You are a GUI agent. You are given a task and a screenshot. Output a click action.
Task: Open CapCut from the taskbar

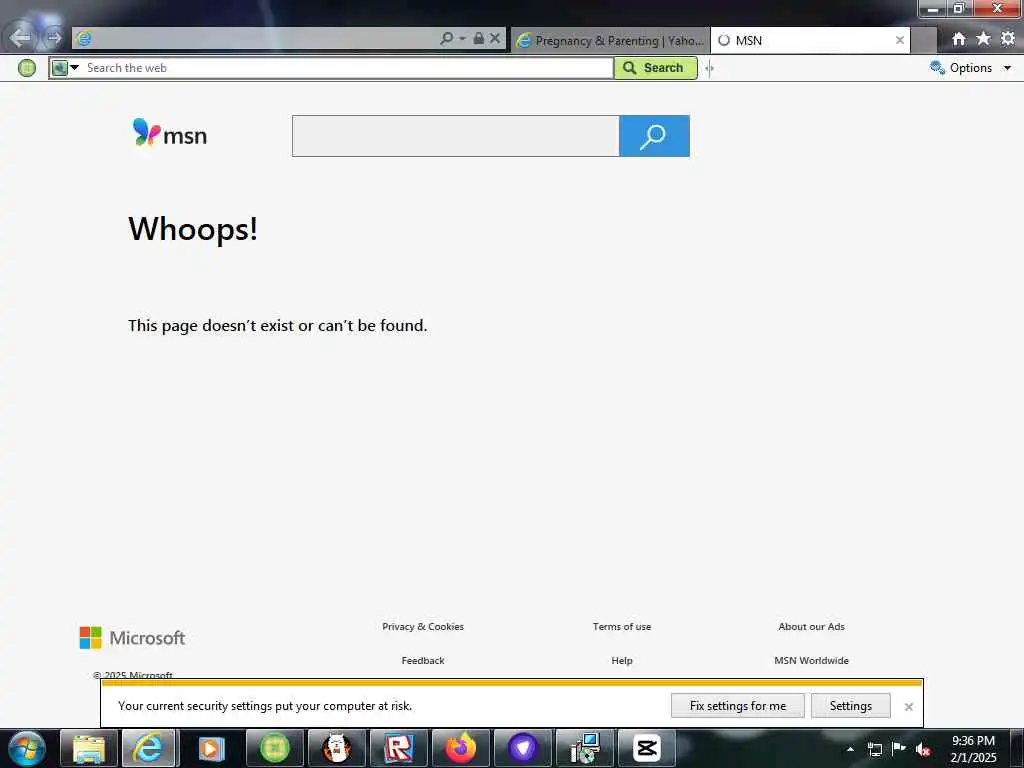pos(647,748)
